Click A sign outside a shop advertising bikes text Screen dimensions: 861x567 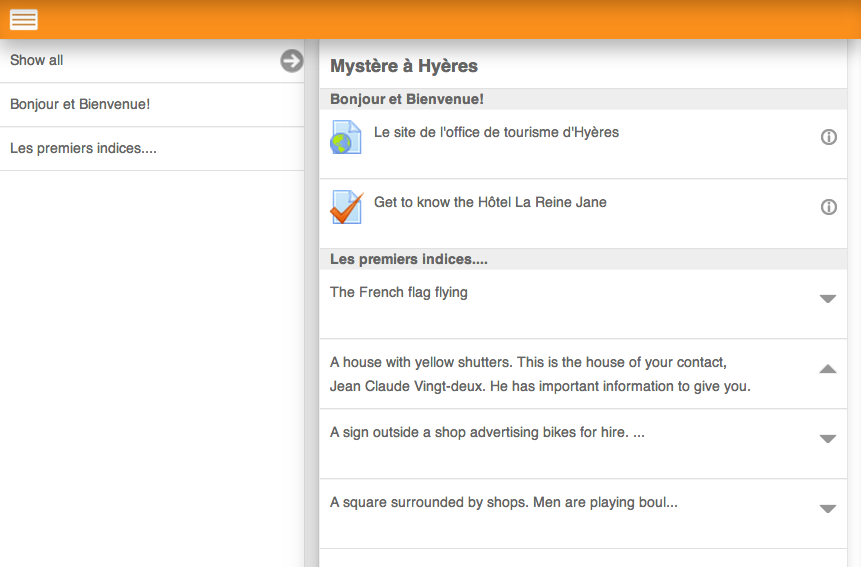487,433
